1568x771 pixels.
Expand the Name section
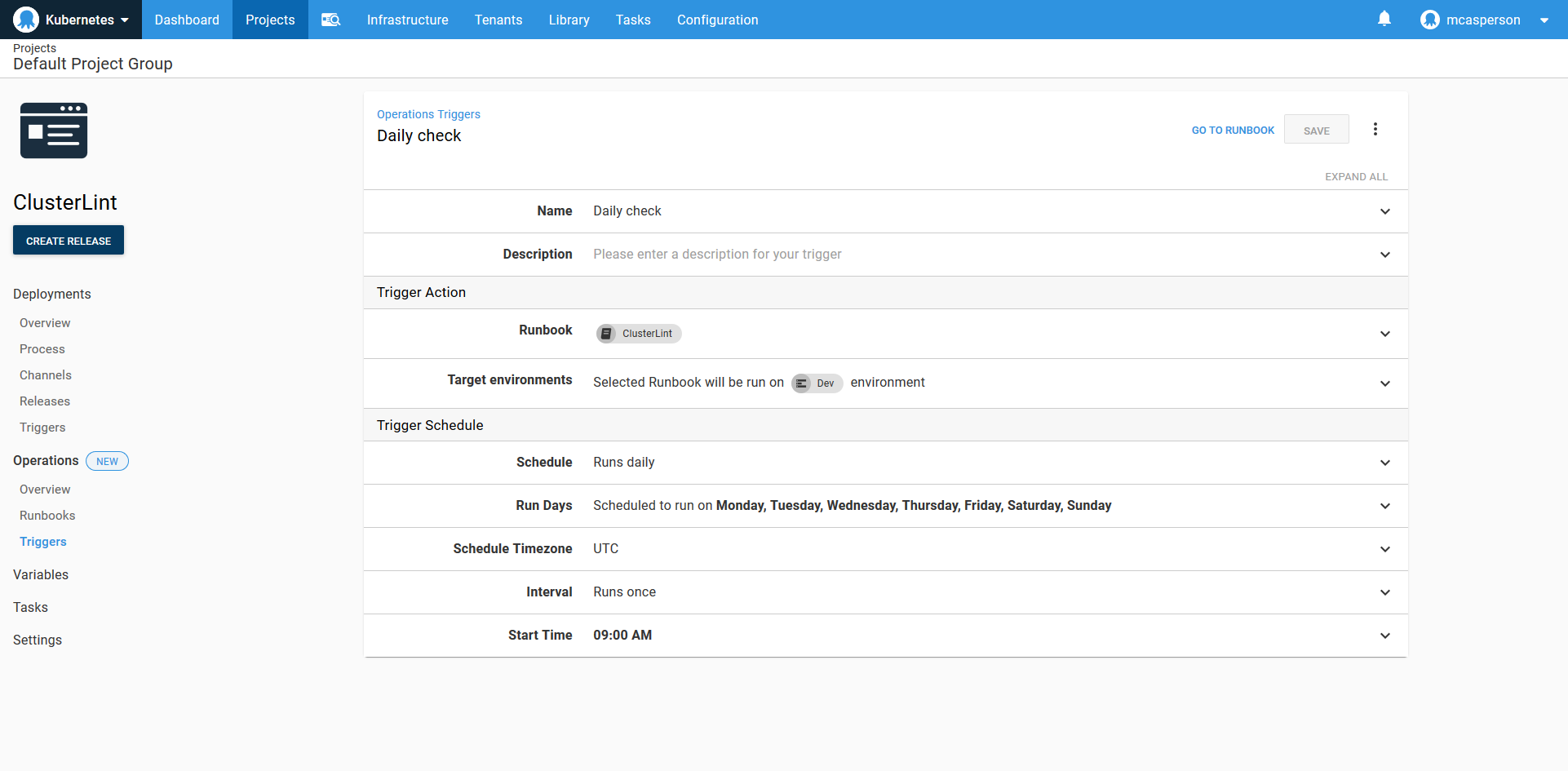[x=1385, y=211]
